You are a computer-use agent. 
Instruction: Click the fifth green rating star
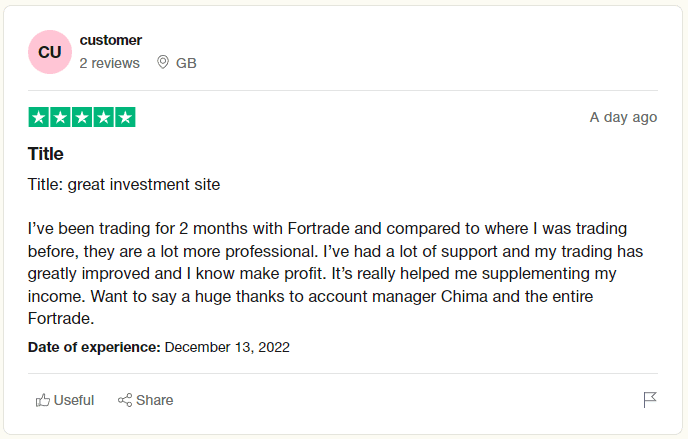125,117
